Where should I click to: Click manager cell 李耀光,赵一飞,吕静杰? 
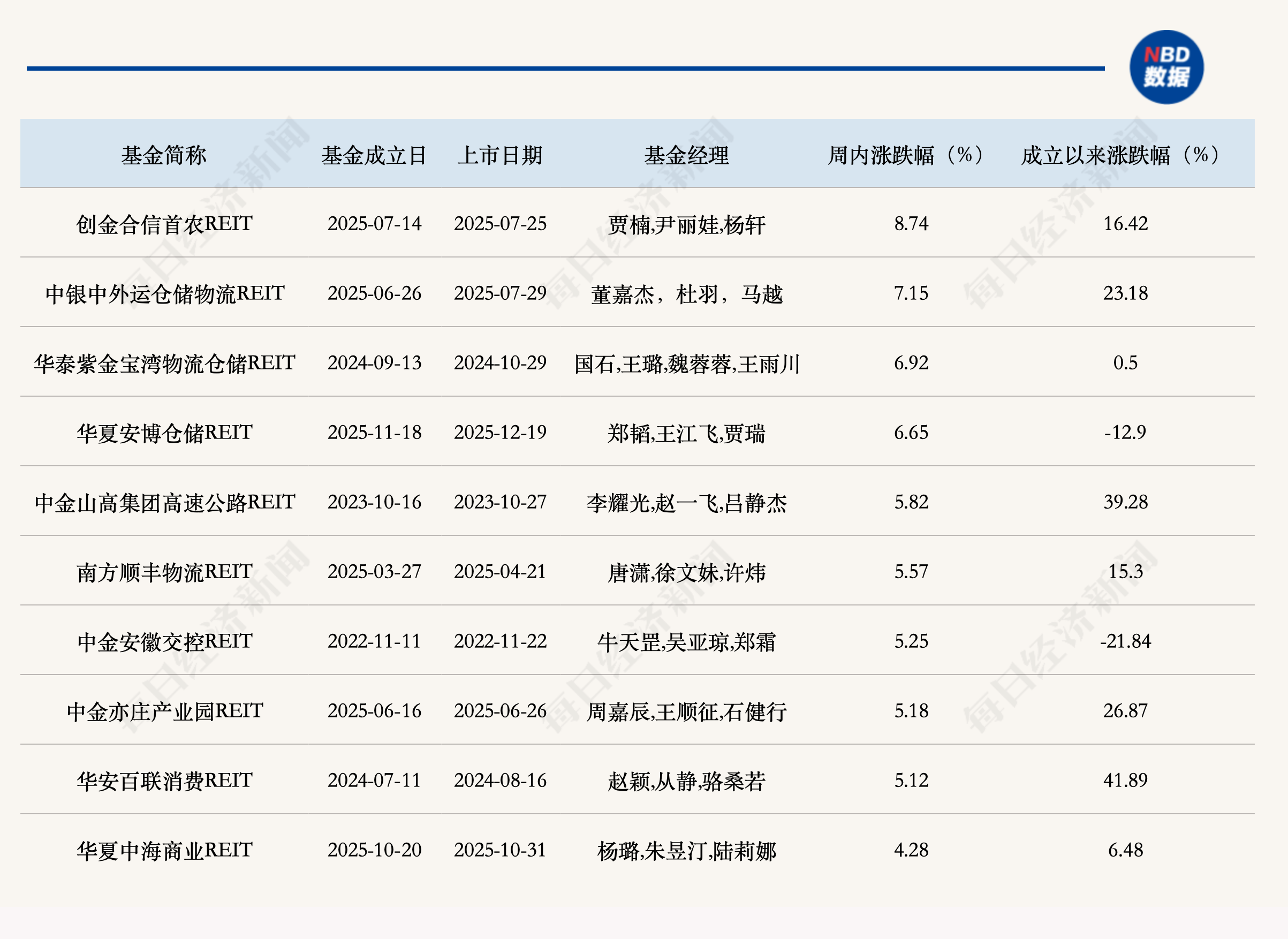click(687, 504)
